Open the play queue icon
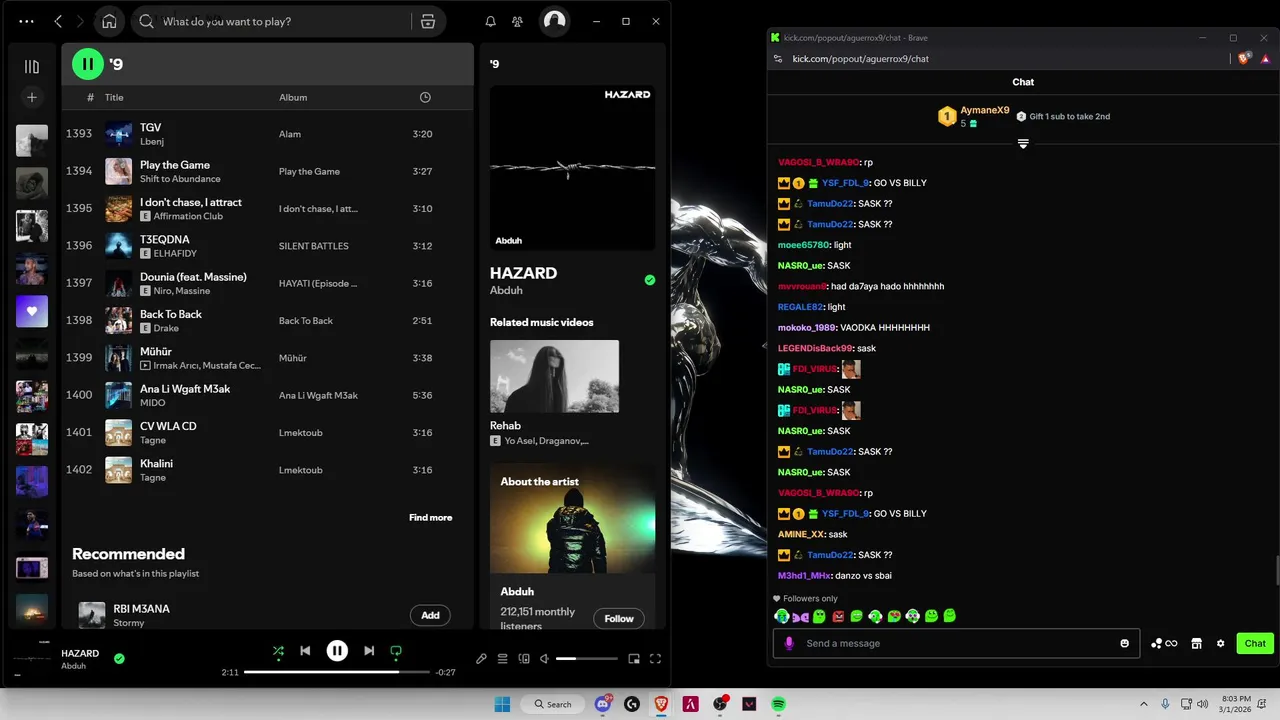The width and height of the screenshot is (1280, 720). (x=502, y=659)
